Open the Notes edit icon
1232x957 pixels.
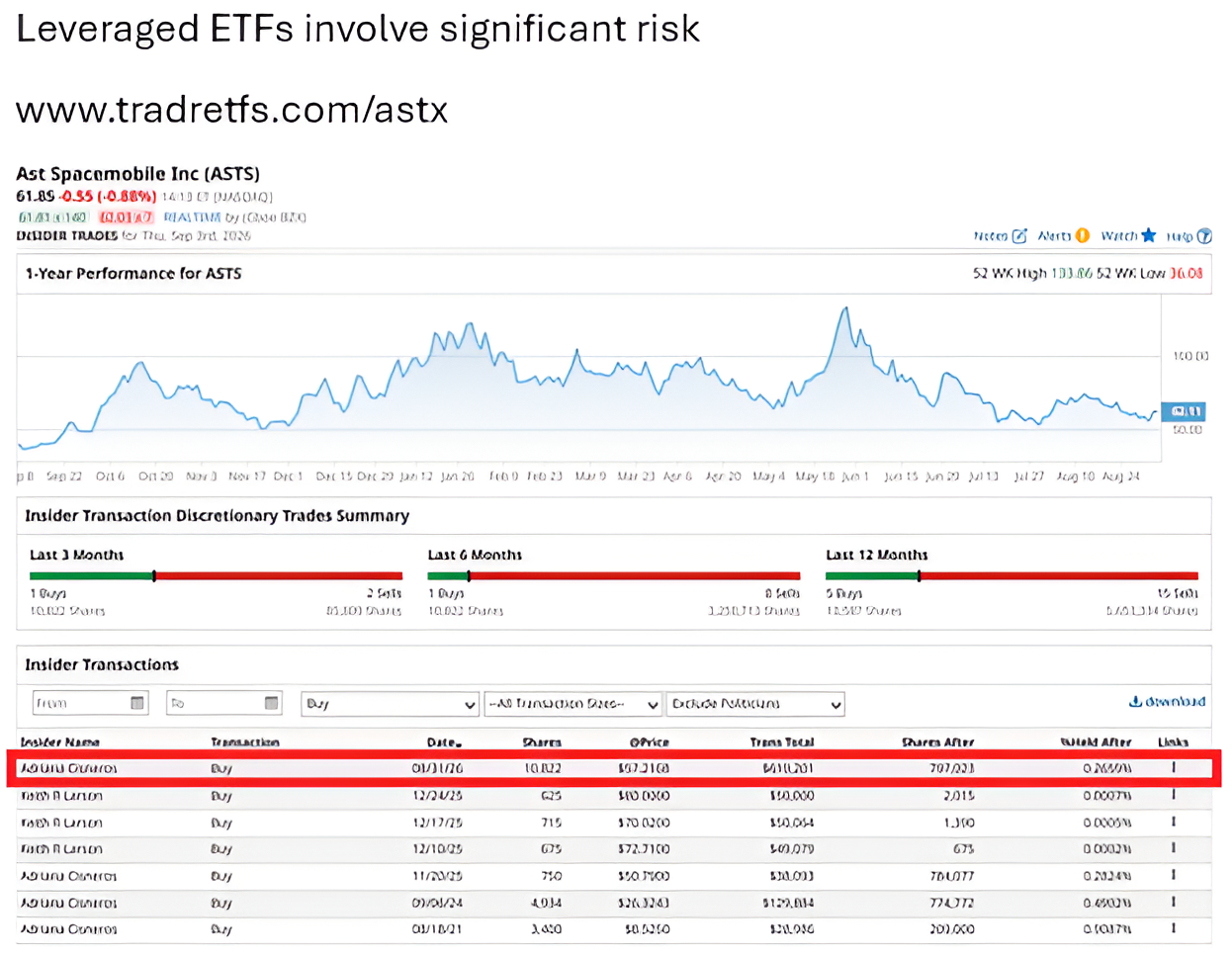point(1019,235)
